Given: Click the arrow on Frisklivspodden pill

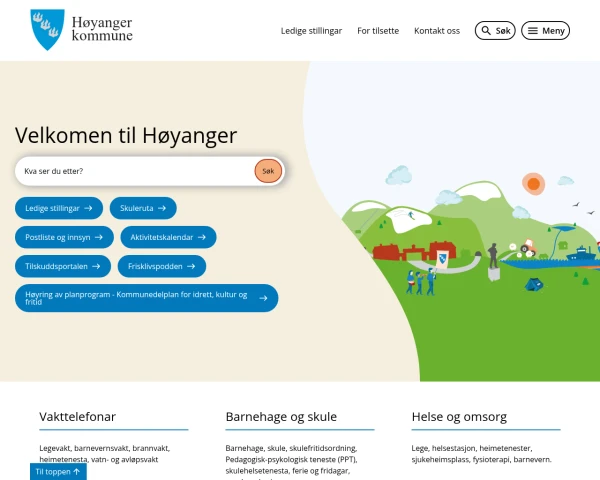Looking at the screenshot, I should tap(191, 266).
